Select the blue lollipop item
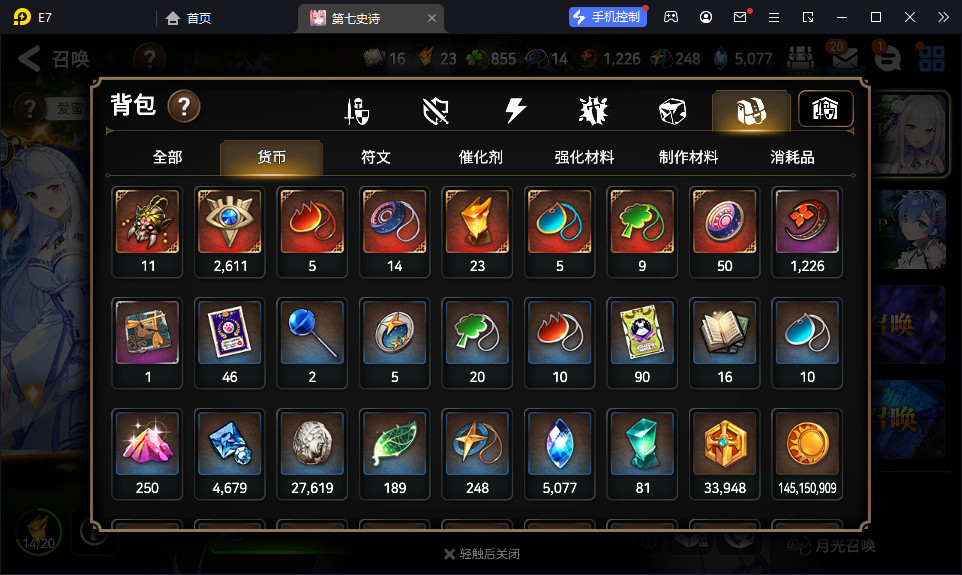This screenshot has width=962, height=575. coord(312,343)
